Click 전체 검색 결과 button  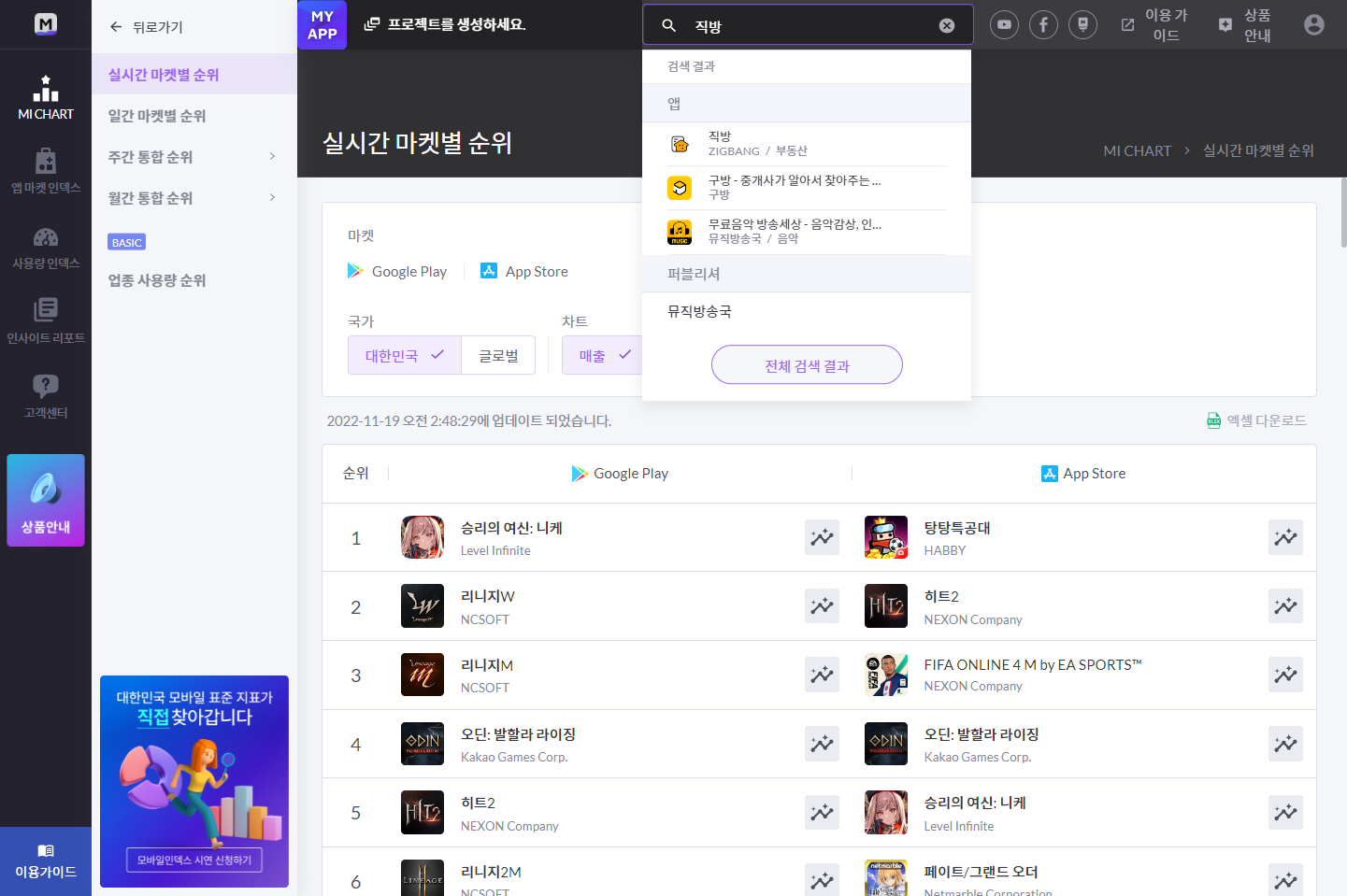(x=807, y=365)
